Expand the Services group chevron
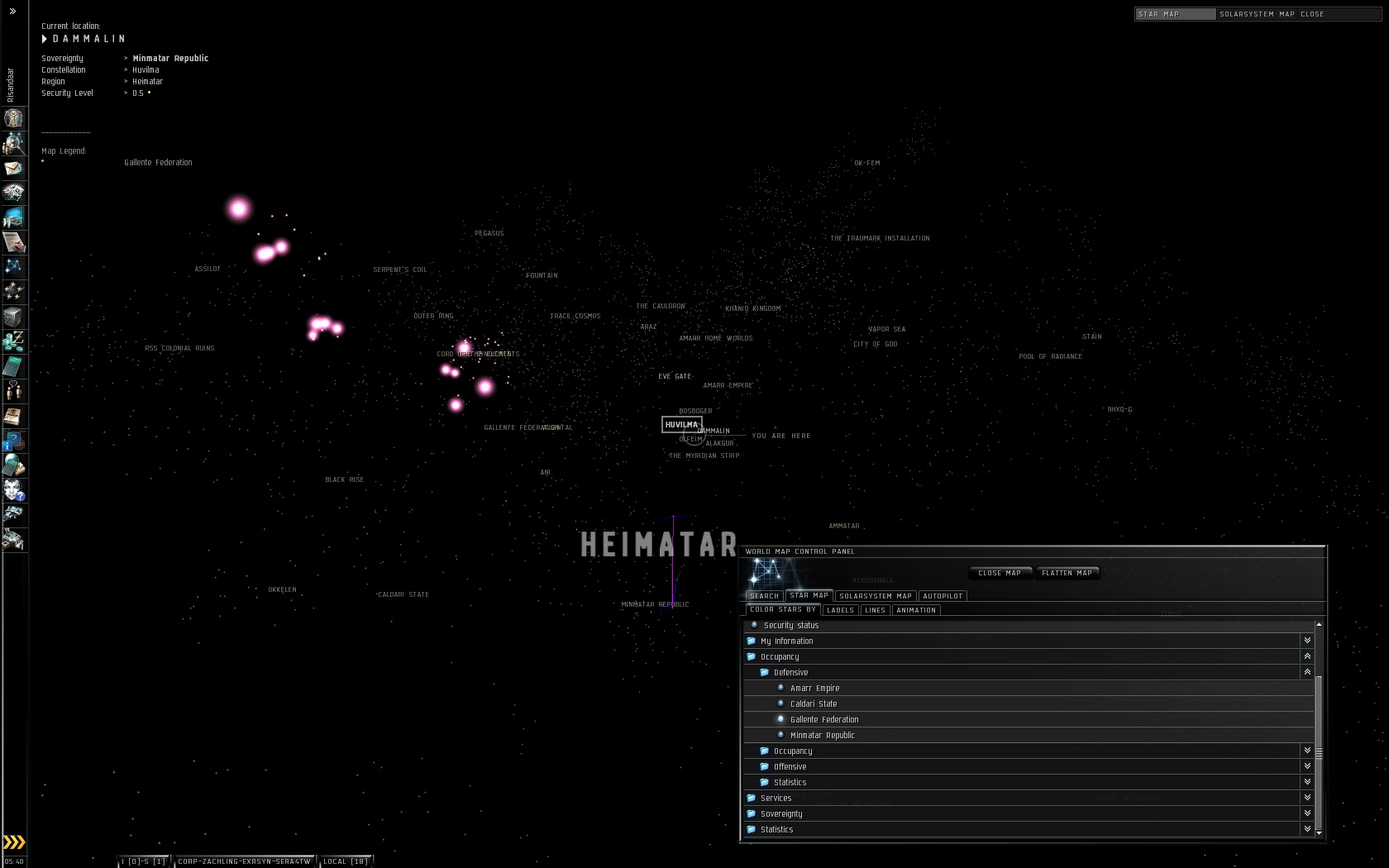This screenshot has height=868, width=1389. [x=1307, y=798]
